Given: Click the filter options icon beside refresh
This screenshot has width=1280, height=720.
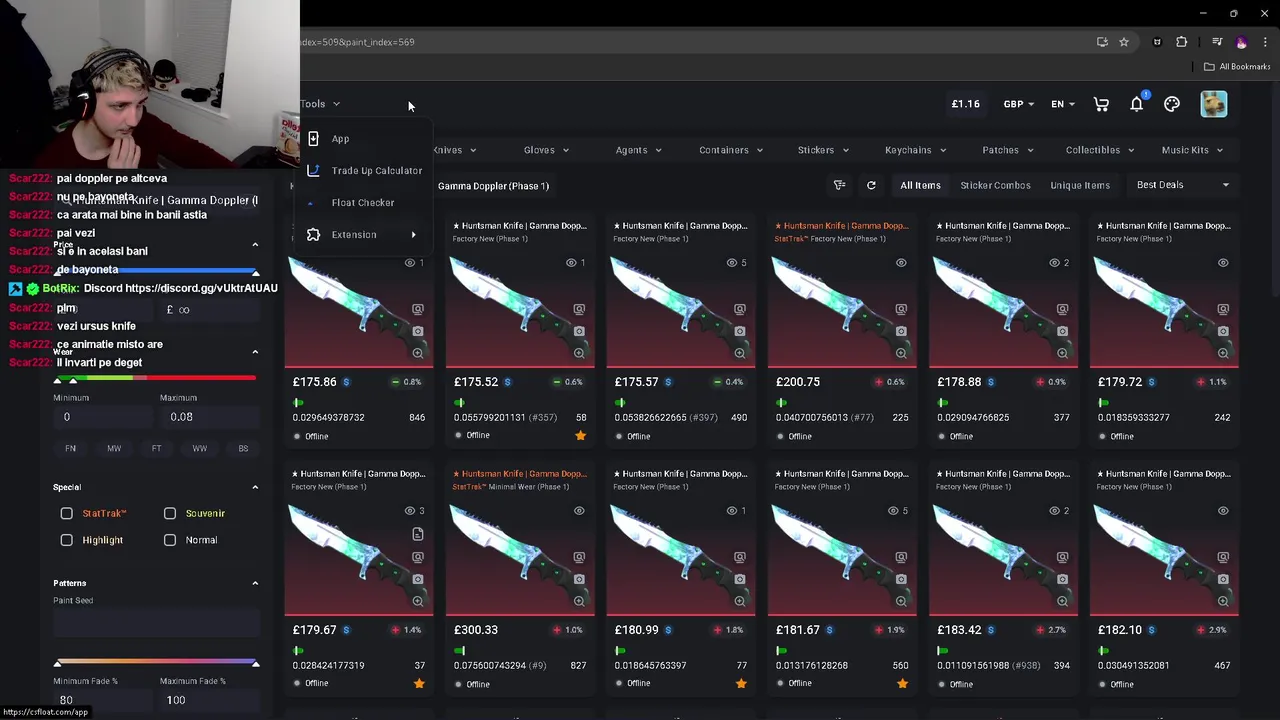Looking at the screenshot, I should tap(840, 185).
